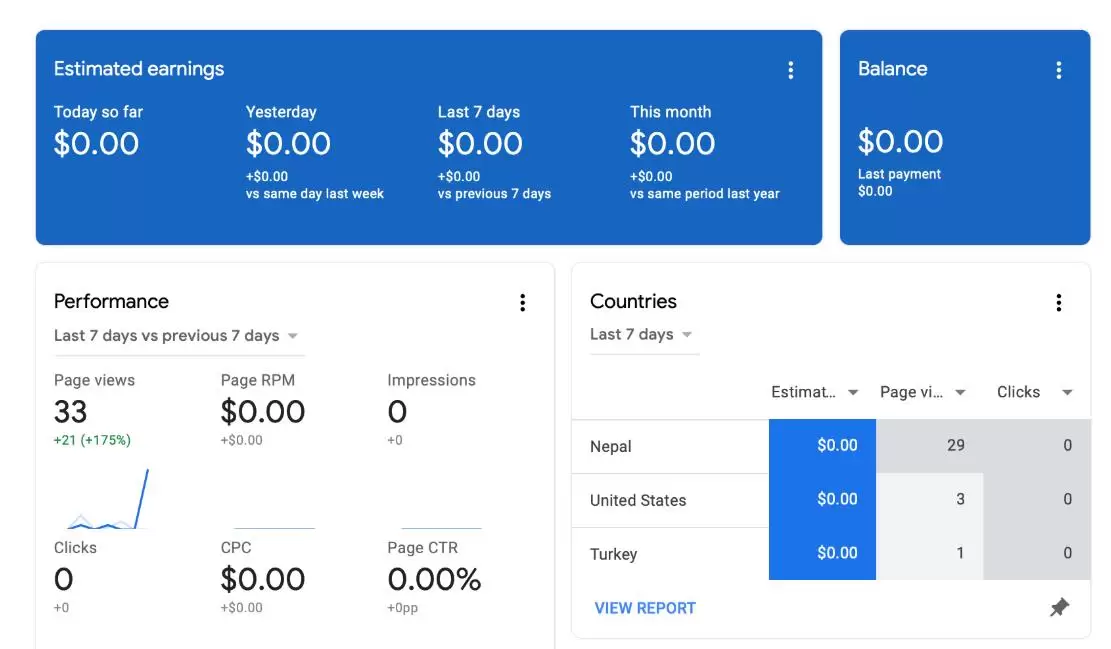Click the CPC $0.00 value

pyautogui.click(x=263, y=580)
